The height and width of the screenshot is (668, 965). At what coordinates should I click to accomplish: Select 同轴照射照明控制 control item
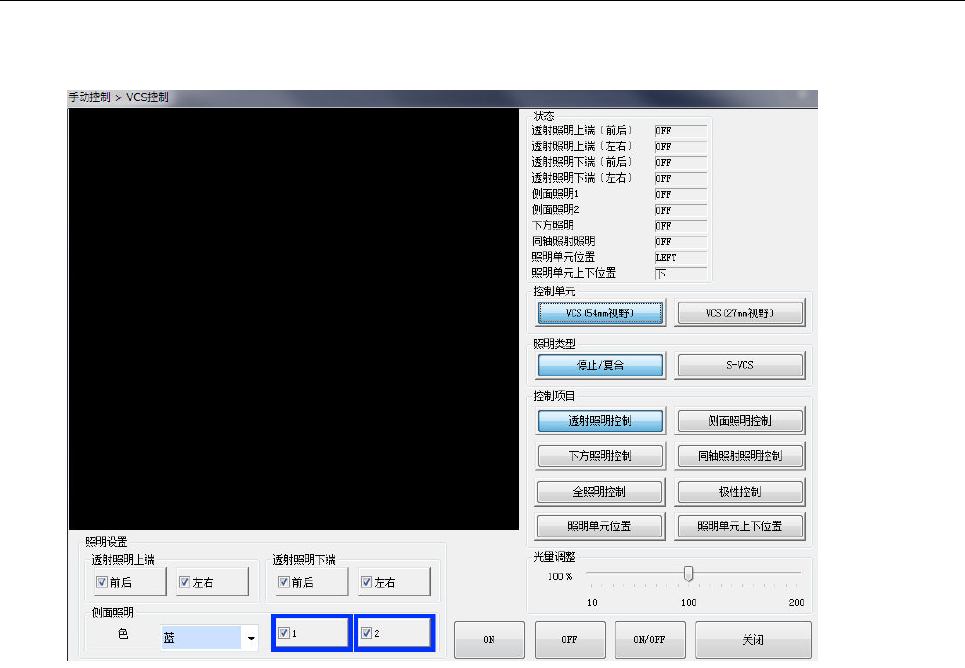click(x=740, y=456)
